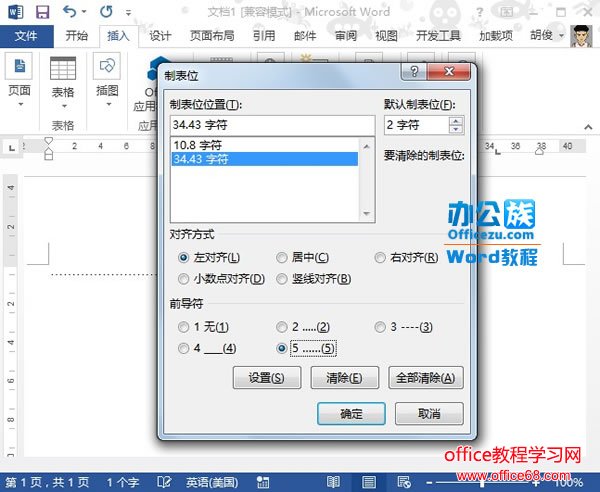Close the 制表位 dialog
The height and width of the screenshot is (492, 600).
449,72
